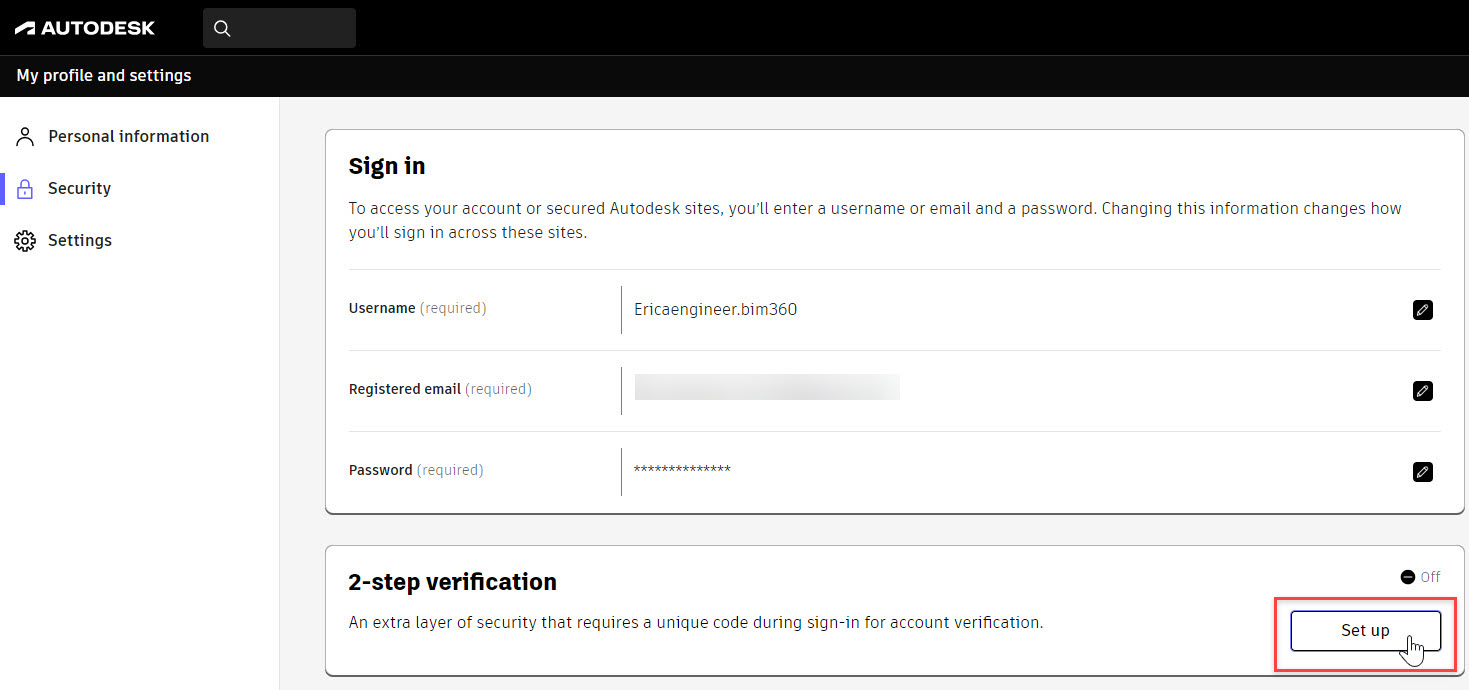Click Set up for 2-step verification
The height and width of the screenshot is (690, 1469).
pos(1365,630)
